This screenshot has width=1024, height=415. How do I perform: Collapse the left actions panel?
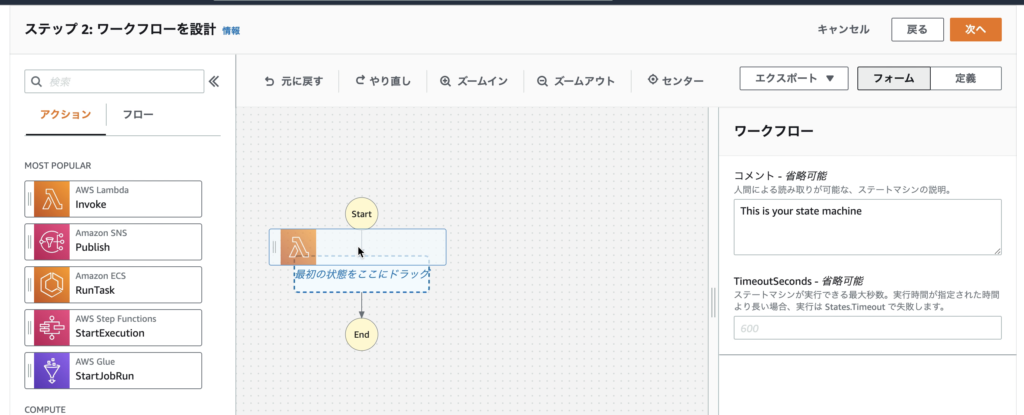point(214,82)
